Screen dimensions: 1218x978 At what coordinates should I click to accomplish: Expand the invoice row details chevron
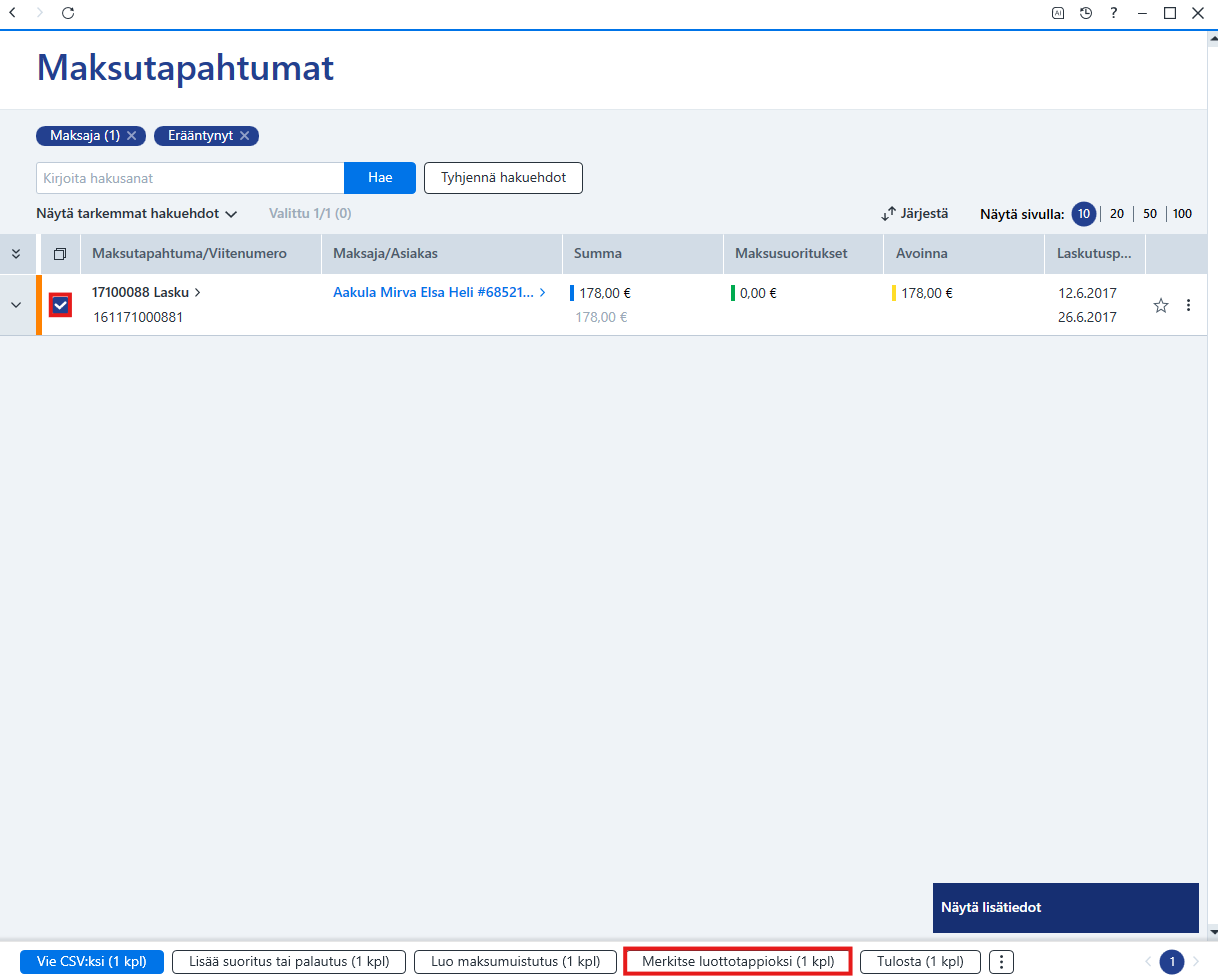click(15, 305)
